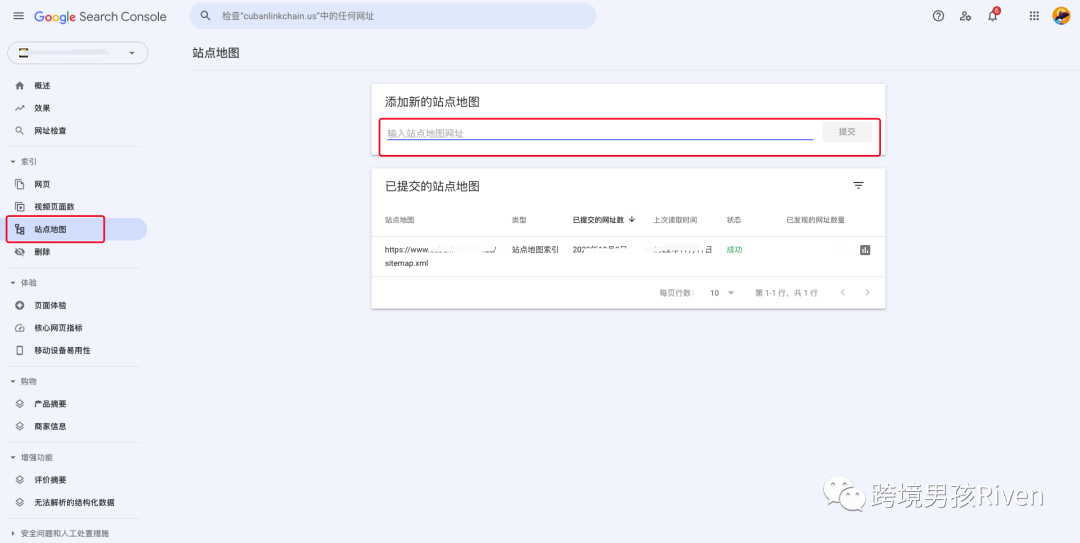Image resolution: width=1080 pixels, height=543 pixels.
Task: Click the 成功 status cell
Action: coord(734,249)
